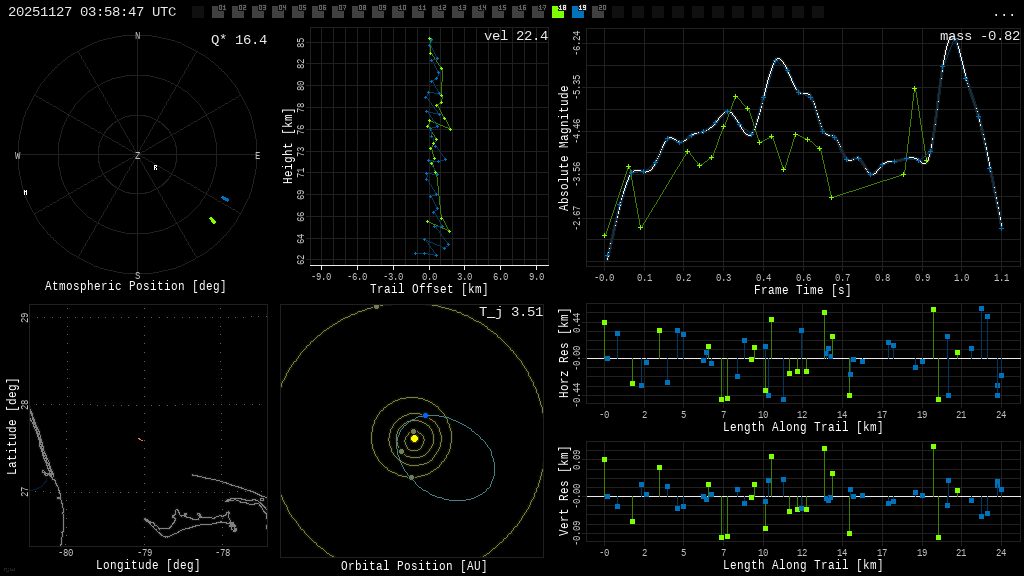Click the T_j 3.51 Tisserand value

[510, 312]
